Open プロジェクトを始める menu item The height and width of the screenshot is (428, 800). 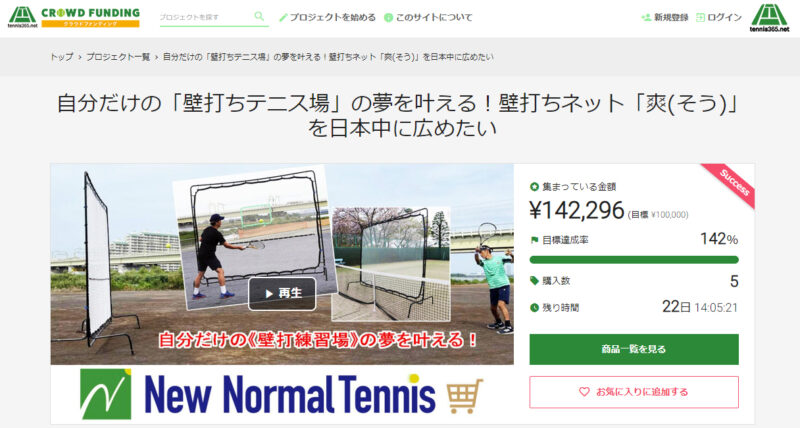[x=332, y=17]
